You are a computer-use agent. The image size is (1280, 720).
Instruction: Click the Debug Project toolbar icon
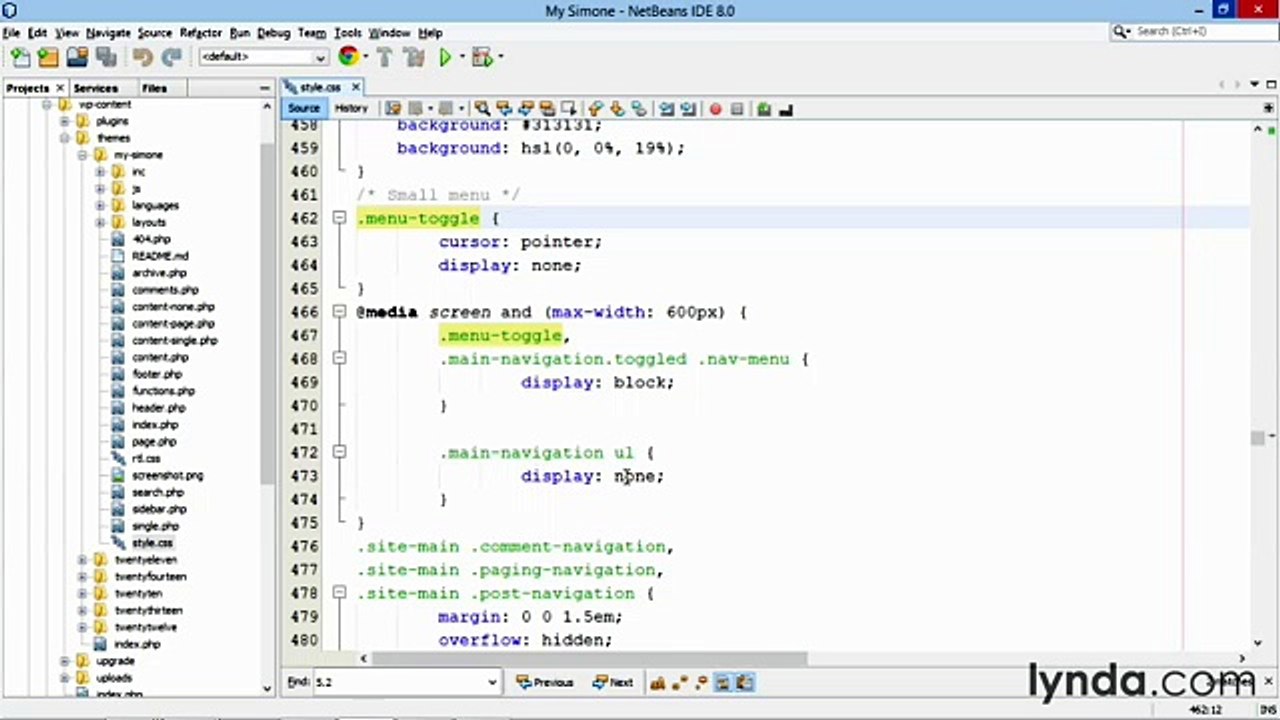click(483, 57)
